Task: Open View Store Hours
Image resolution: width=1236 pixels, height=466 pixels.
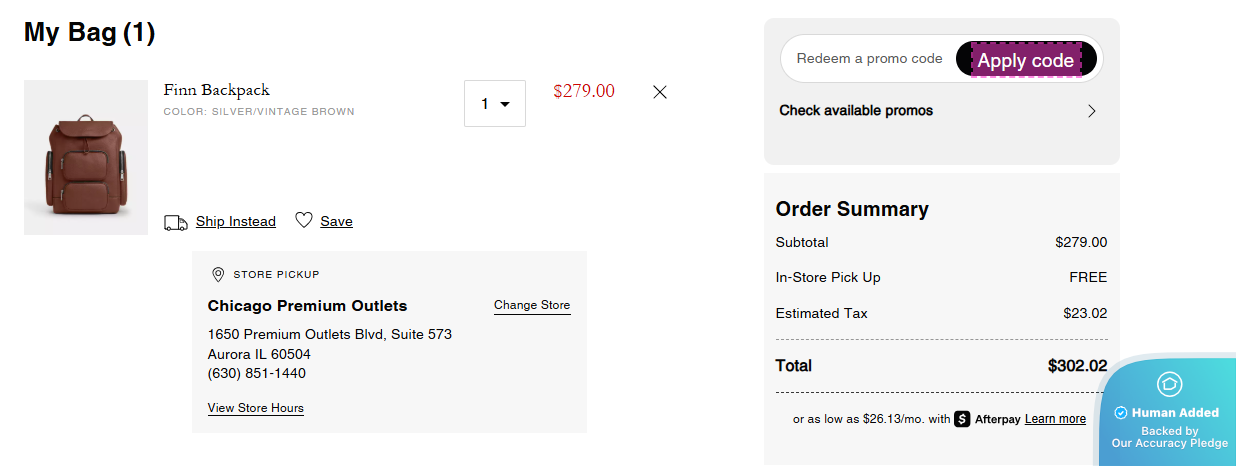Action: 256,408
